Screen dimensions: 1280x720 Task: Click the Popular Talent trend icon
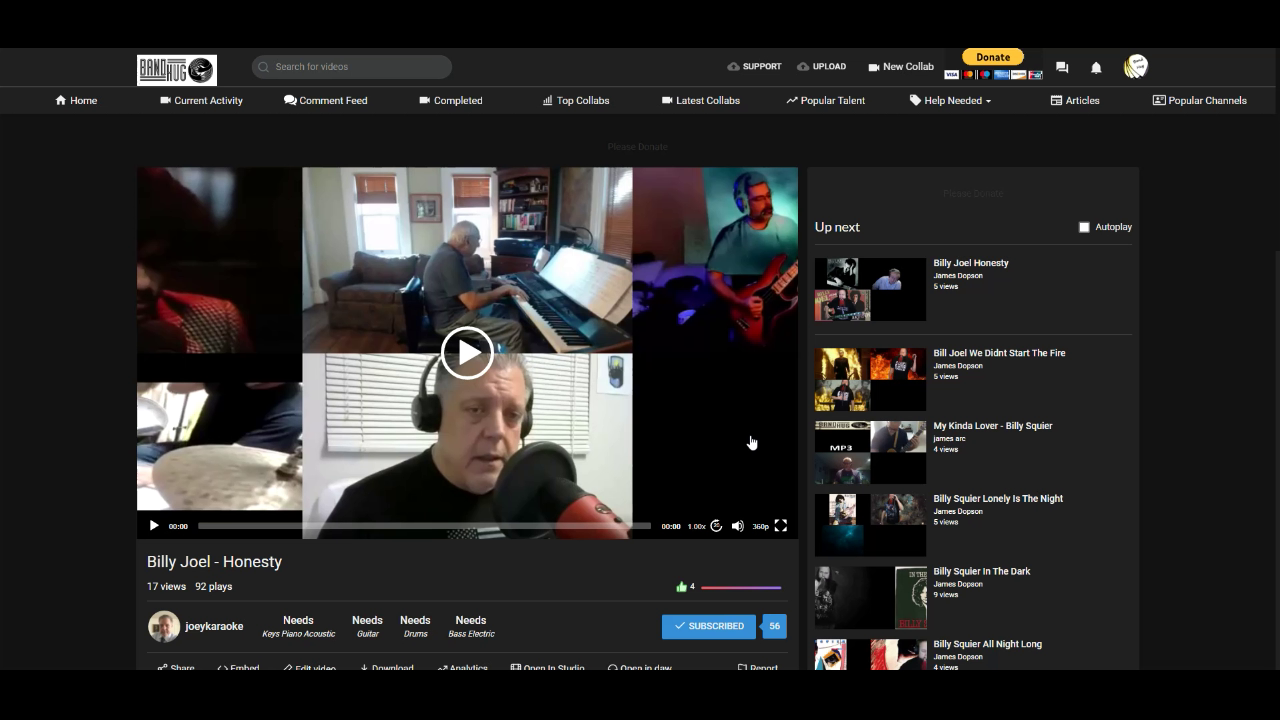[x=792, y=100]
